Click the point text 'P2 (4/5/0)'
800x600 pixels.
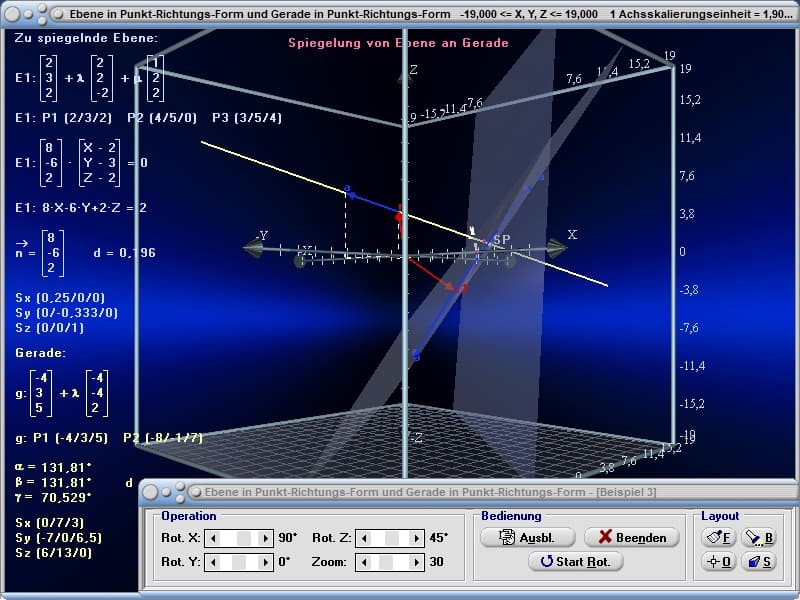pos(162,118)
